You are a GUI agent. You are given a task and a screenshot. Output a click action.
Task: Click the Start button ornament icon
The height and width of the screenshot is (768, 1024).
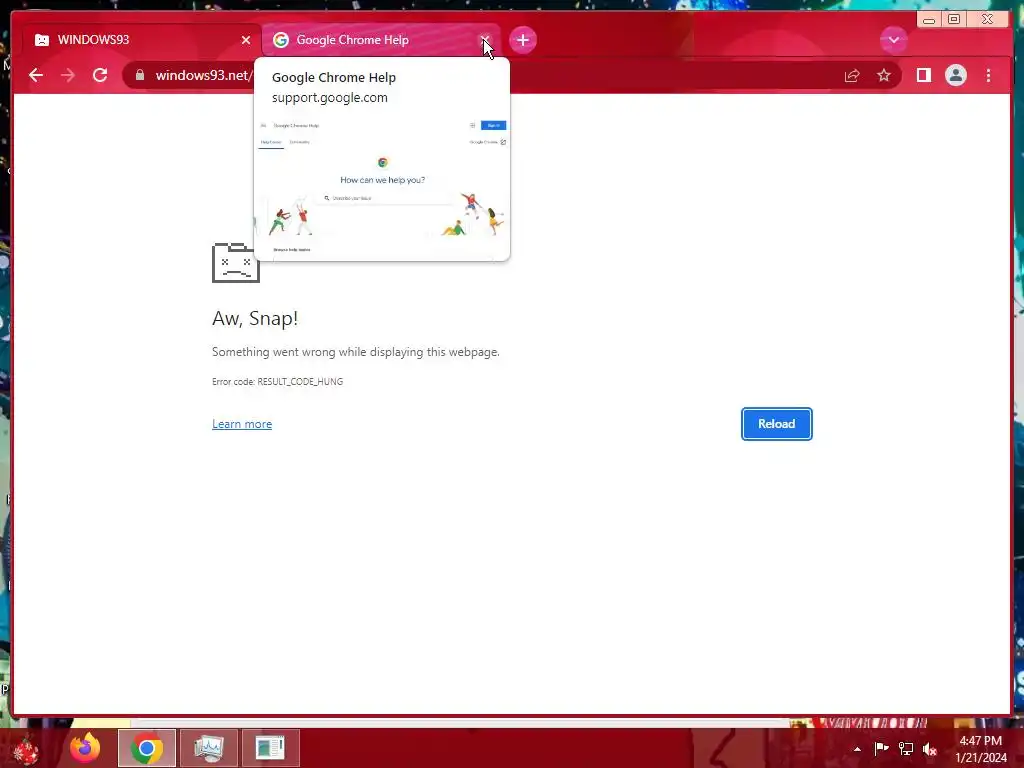(x=26, y=749)
